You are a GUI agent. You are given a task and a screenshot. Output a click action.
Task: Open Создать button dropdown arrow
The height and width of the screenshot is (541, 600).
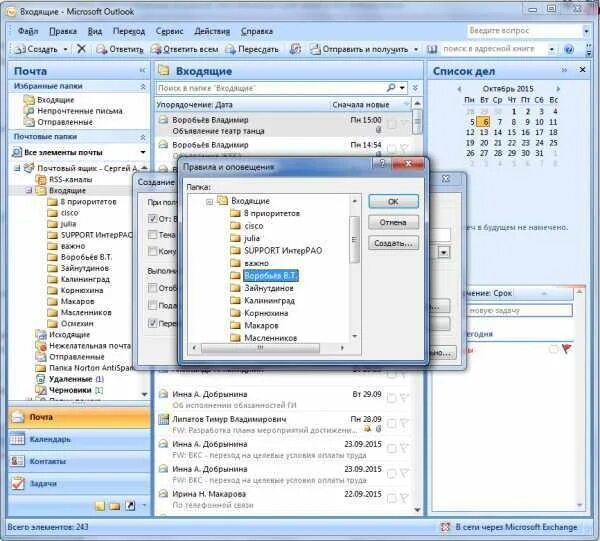[65, 49]
